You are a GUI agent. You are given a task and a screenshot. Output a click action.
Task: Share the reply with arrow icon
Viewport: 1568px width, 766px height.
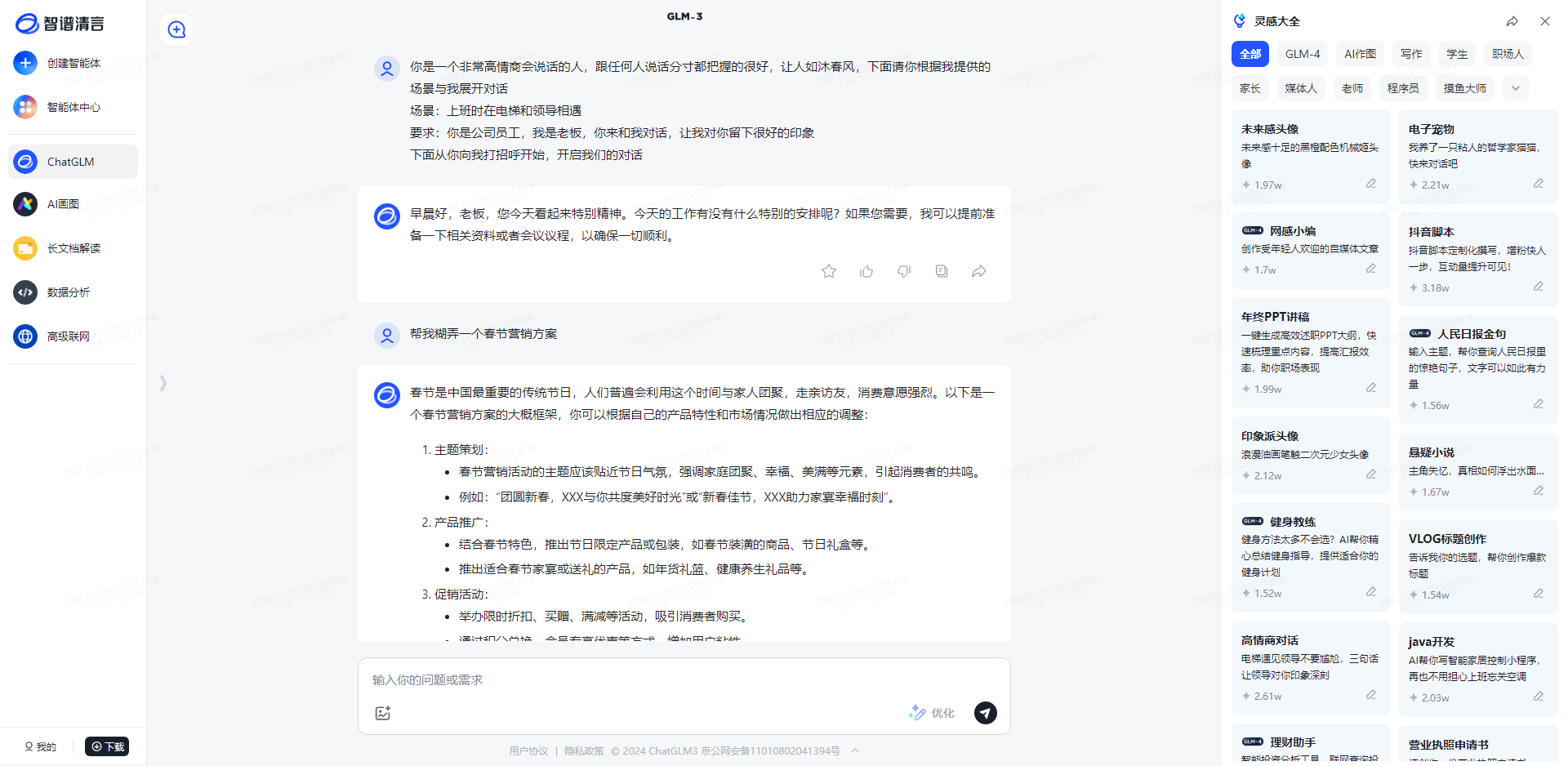979,271
